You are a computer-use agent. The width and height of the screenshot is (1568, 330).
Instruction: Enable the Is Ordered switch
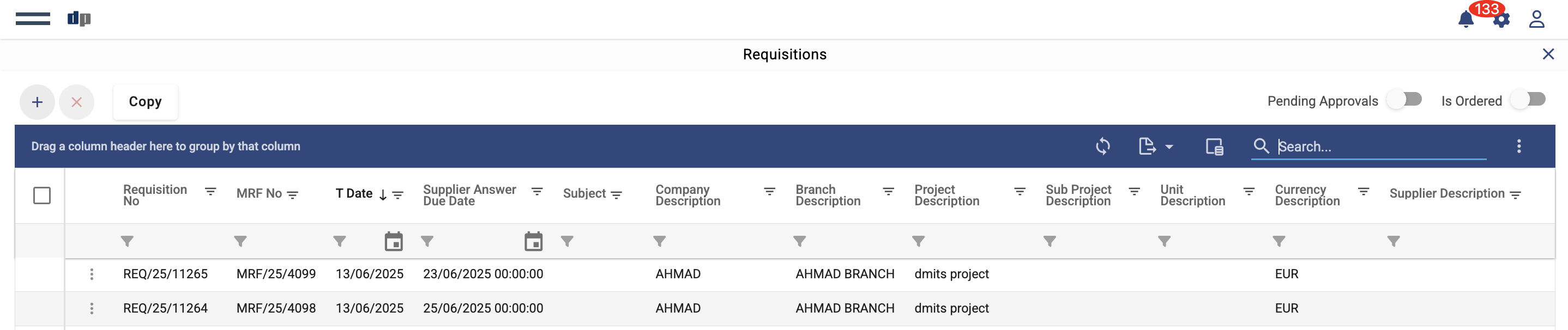pyautogui.click(x=1528, y=100)
